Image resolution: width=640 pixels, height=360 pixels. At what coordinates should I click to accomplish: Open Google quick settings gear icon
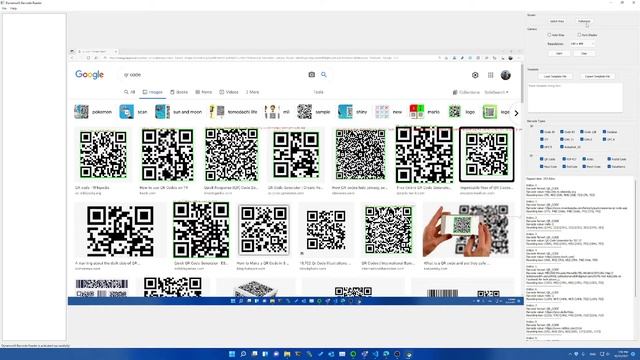click(475, 75)
